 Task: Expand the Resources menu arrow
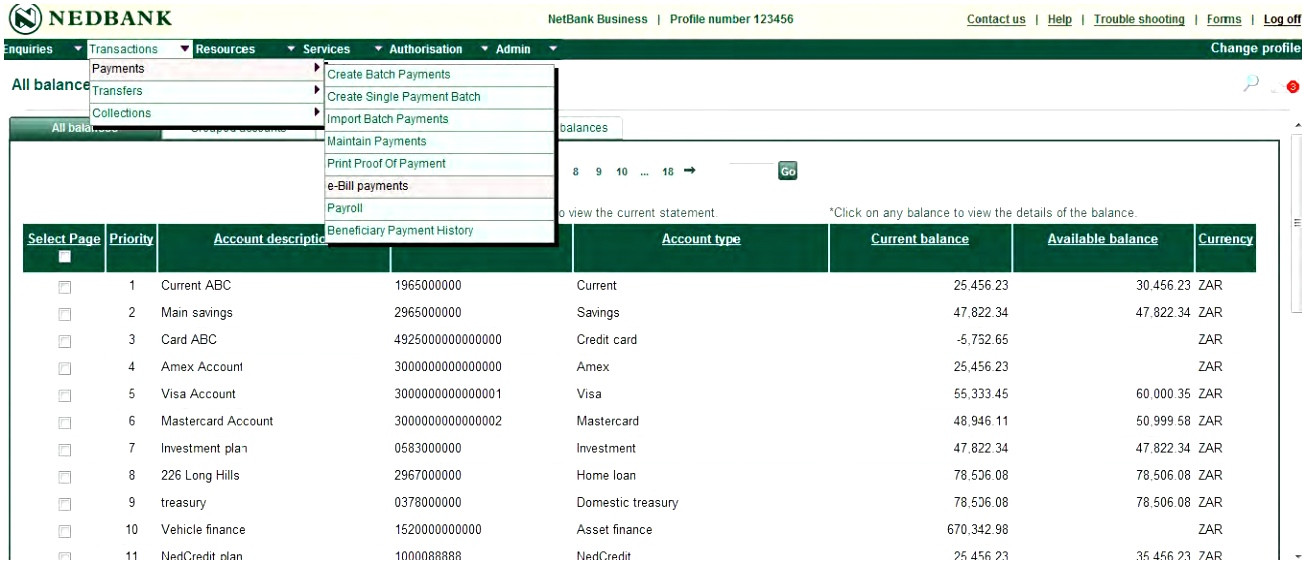point(291,49)
